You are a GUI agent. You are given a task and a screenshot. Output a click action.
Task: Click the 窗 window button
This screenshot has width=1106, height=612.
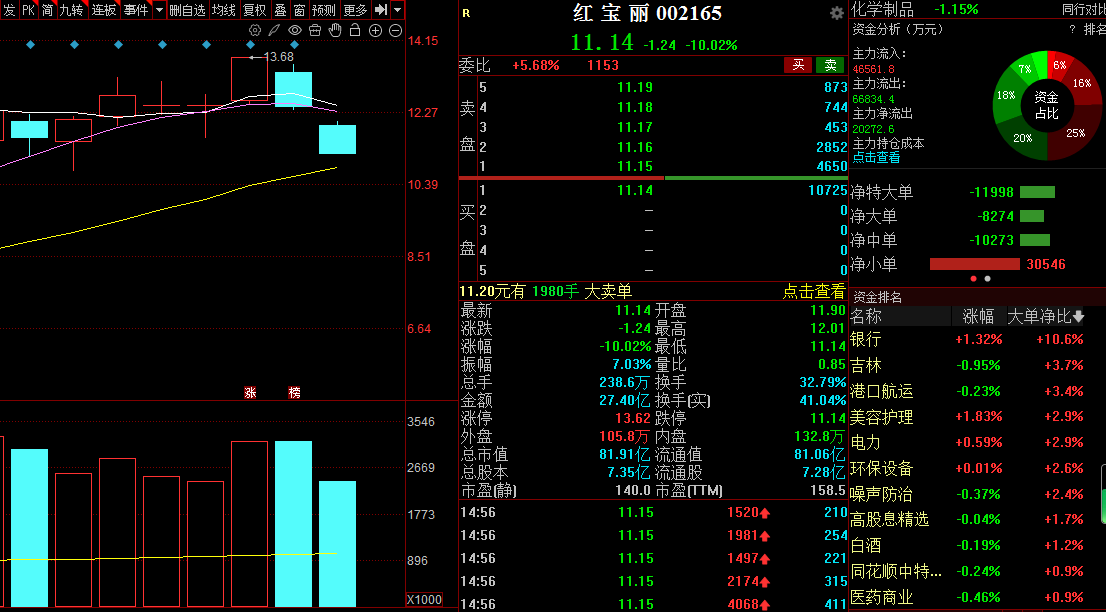click(x=299, y=10)
